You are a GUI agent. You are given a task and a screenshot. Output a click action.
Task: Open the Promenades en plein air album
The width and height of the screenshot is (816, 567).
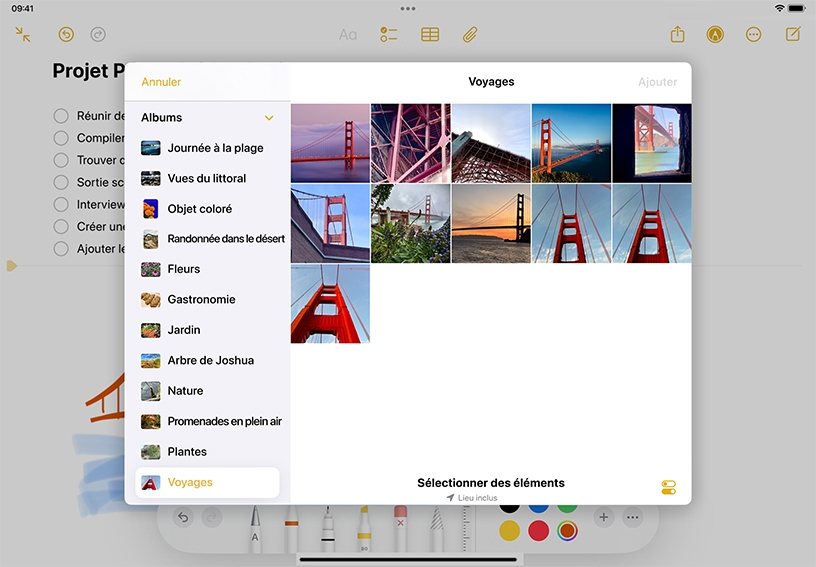208,421
